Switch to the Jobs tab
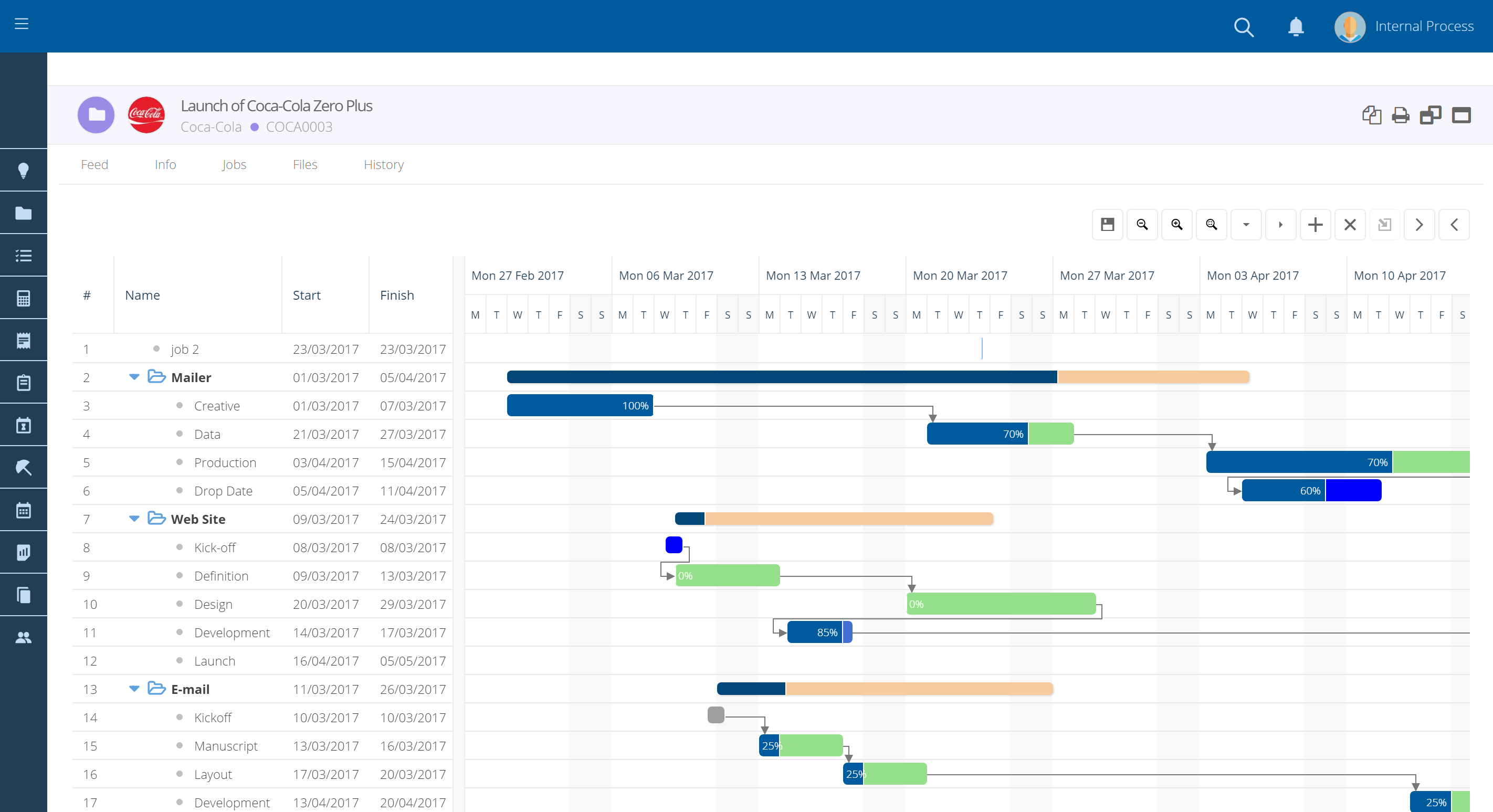Image resolution: width=1493 pixels, height=812 pixels. click(234, 165)
